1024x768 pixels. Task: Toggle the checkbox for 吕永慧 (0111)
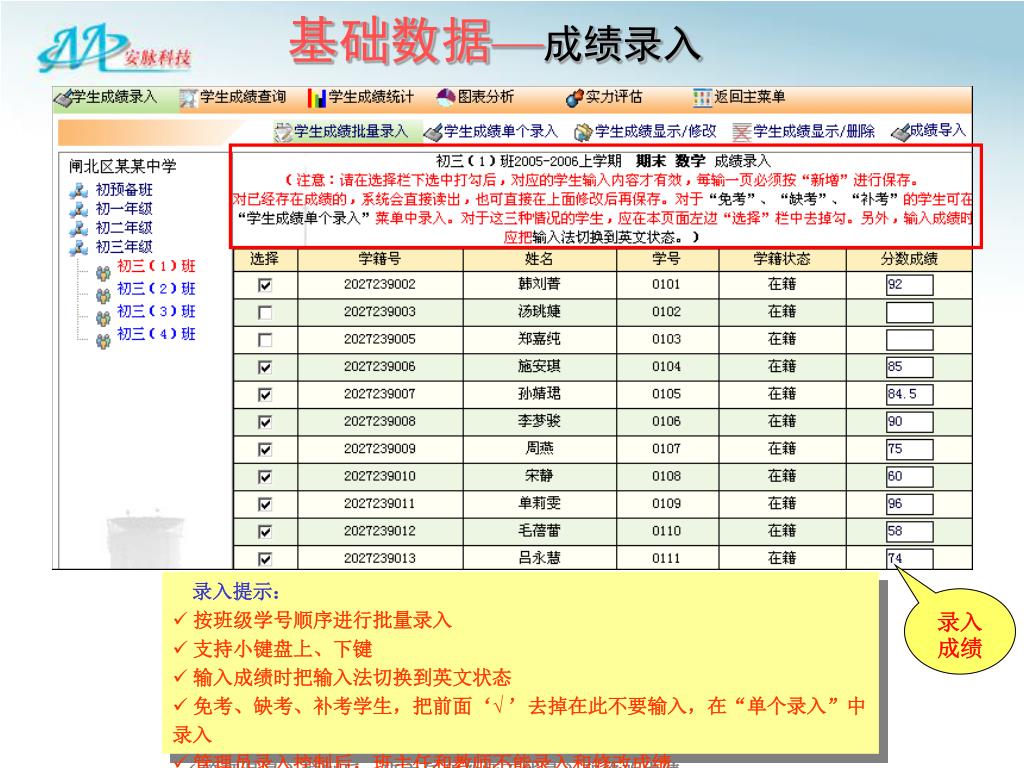(x=264, y=559)
